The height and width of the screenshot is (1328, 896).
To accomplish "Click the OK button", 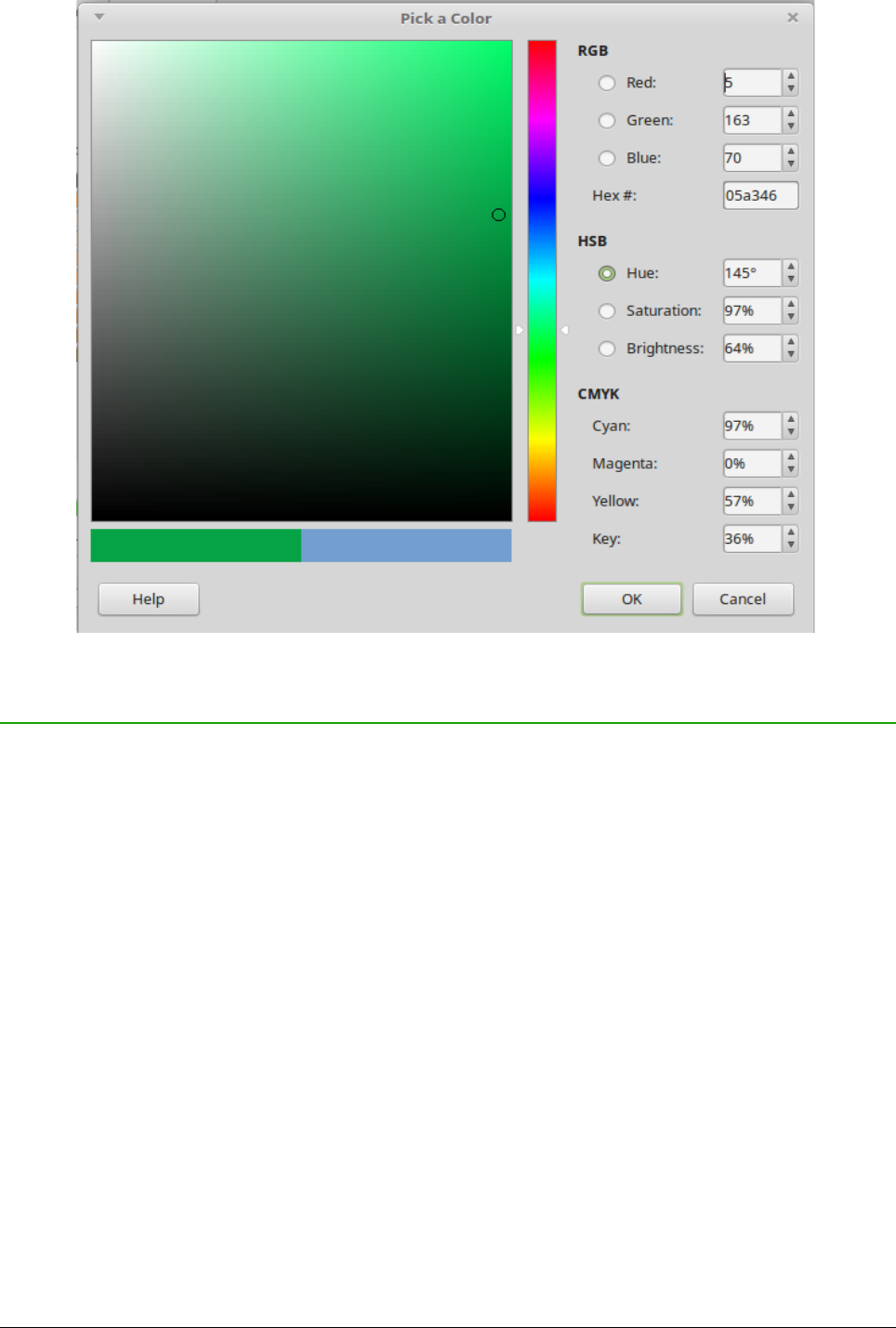I will point(632,599).
